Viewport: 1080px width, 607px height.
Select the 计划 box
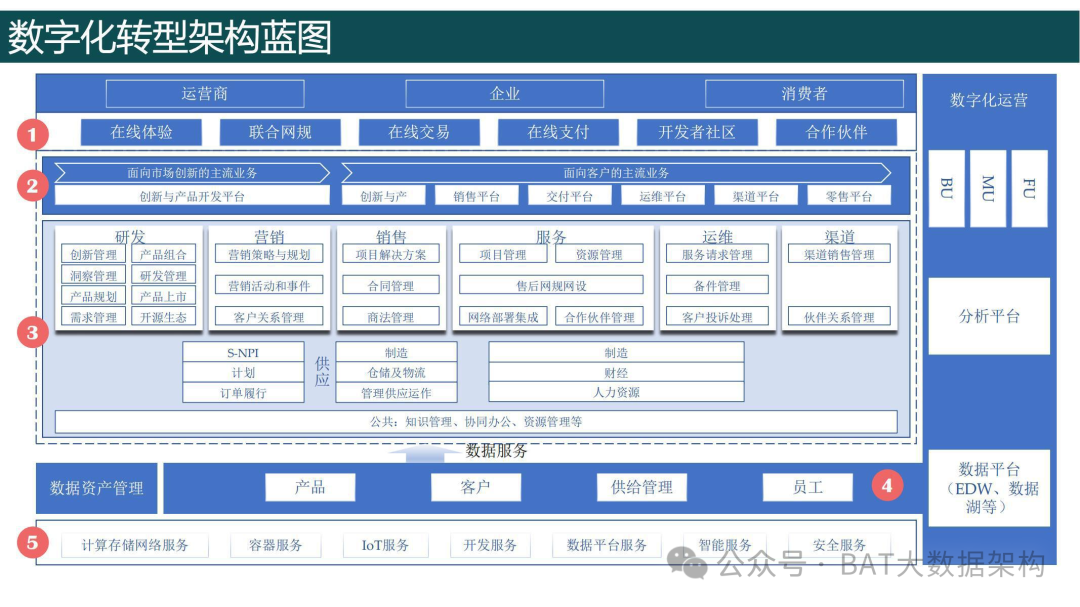(243, 372)
